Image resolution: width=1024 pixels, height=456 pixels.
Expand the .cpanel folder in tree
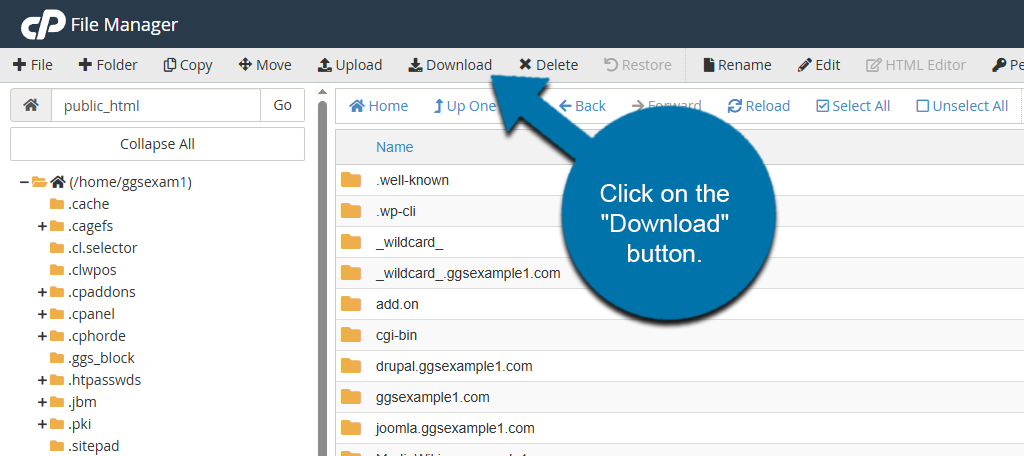pyautogui.click(x=42, y=314)
